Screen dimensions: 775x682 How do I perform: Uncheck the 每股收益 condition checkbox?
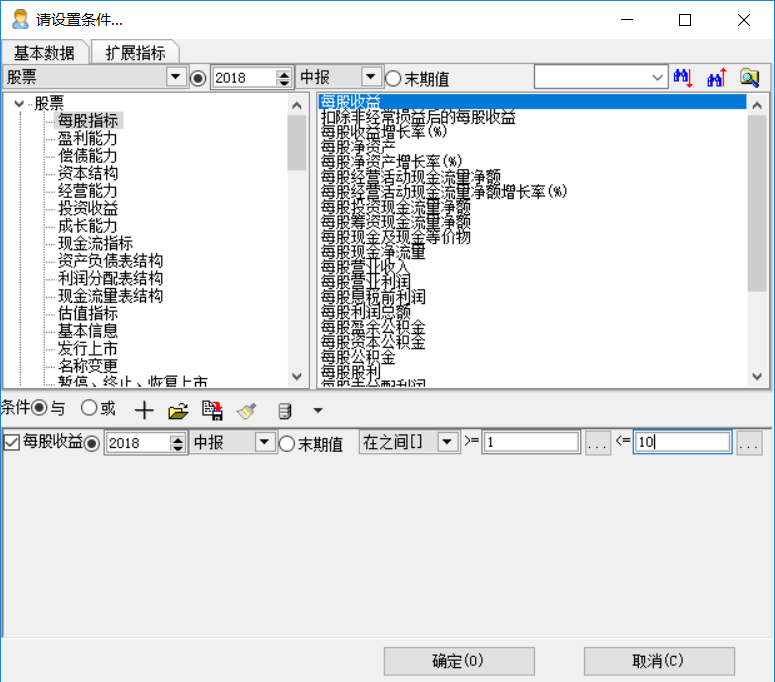[11, 442]
